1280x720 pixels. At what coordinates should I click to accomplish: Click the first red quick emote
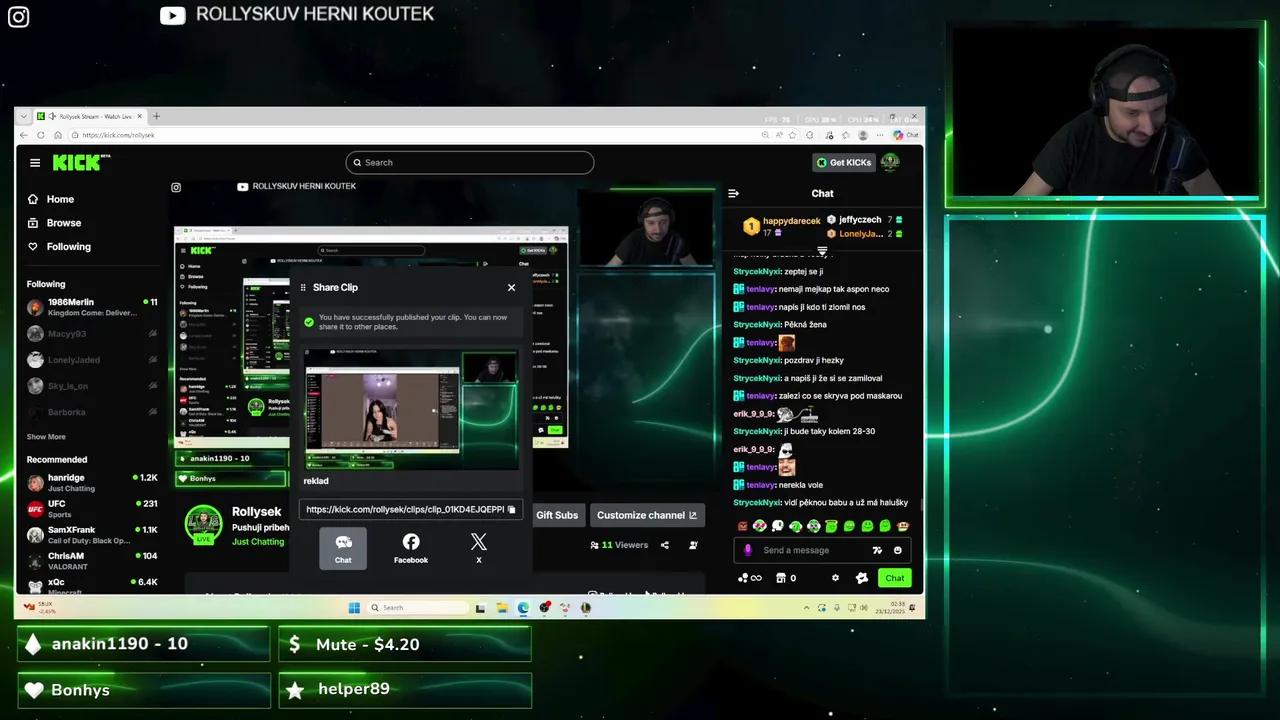point(742,526)
